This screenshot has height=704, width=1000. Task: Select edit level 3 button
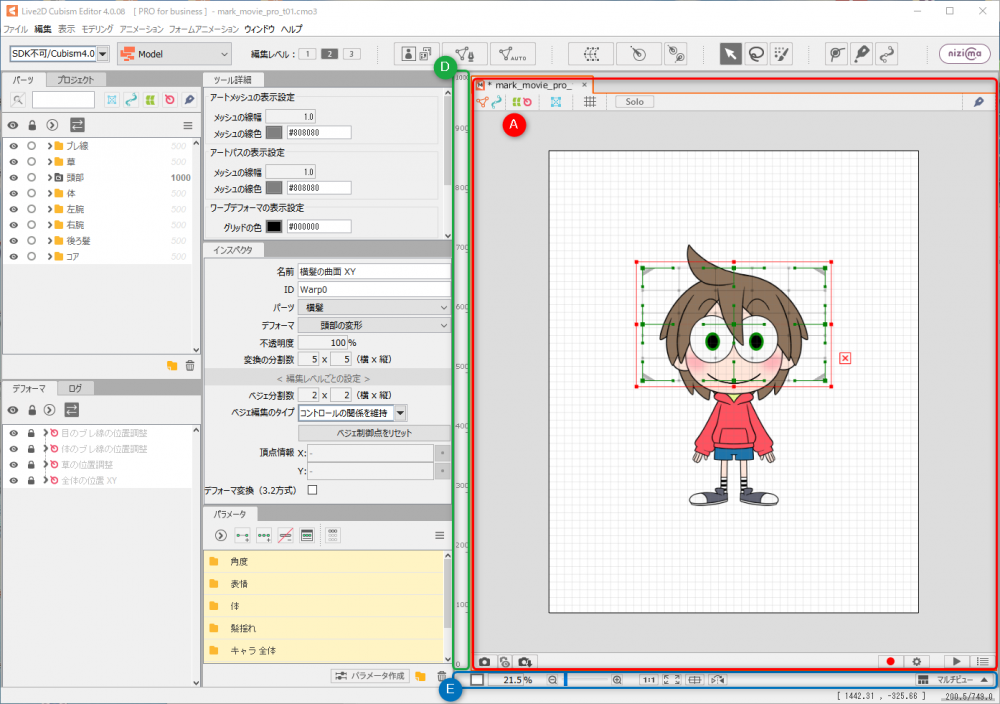point(351,54)
